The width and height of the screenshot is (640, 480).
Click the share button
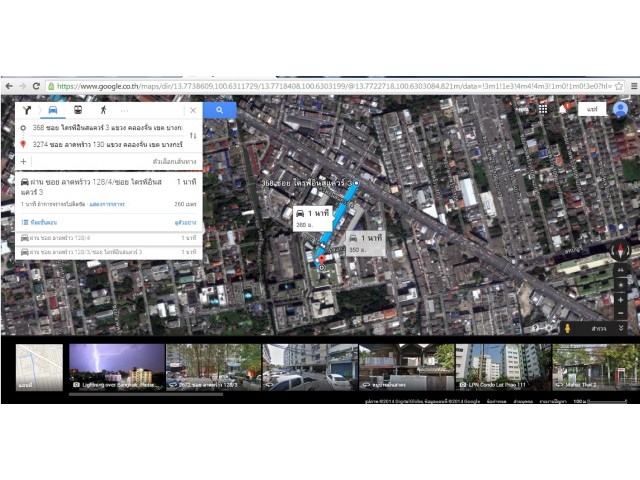pos(592,109)
